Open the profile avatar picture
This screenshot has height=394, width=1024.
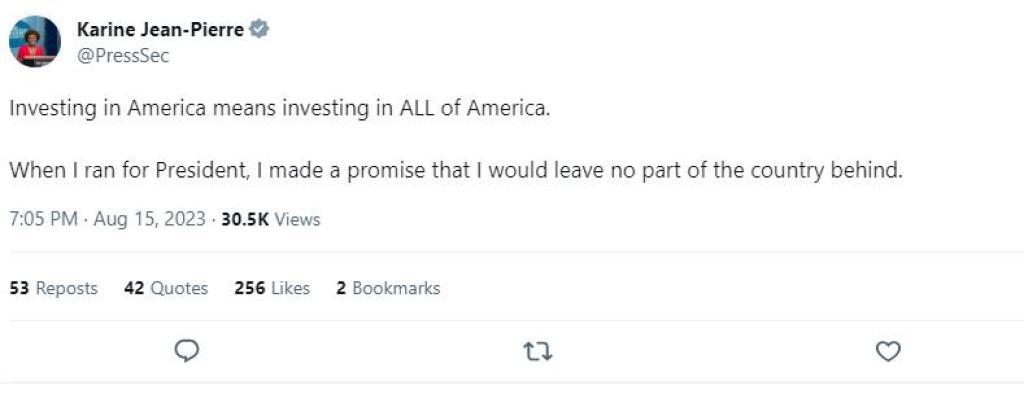coord(34,41)
